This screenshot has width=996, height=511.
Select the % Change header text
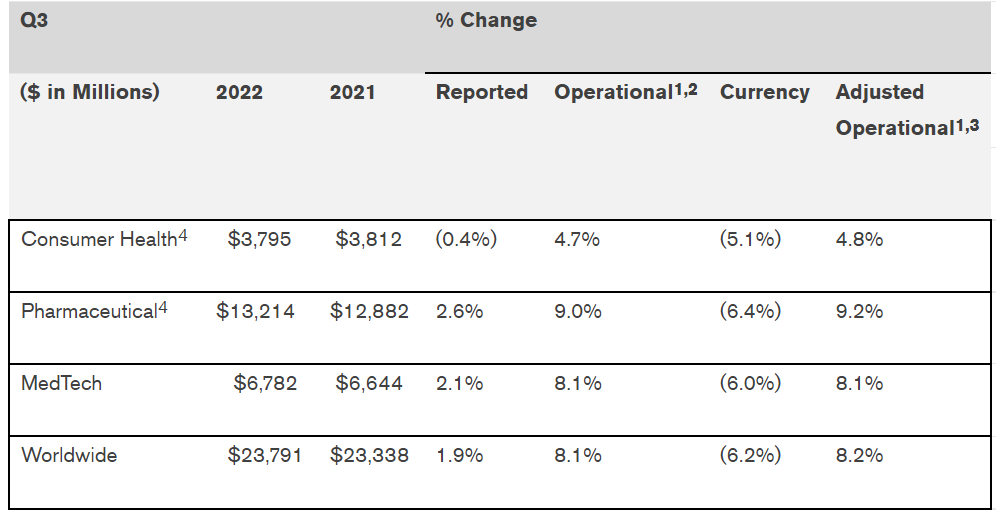486,20
